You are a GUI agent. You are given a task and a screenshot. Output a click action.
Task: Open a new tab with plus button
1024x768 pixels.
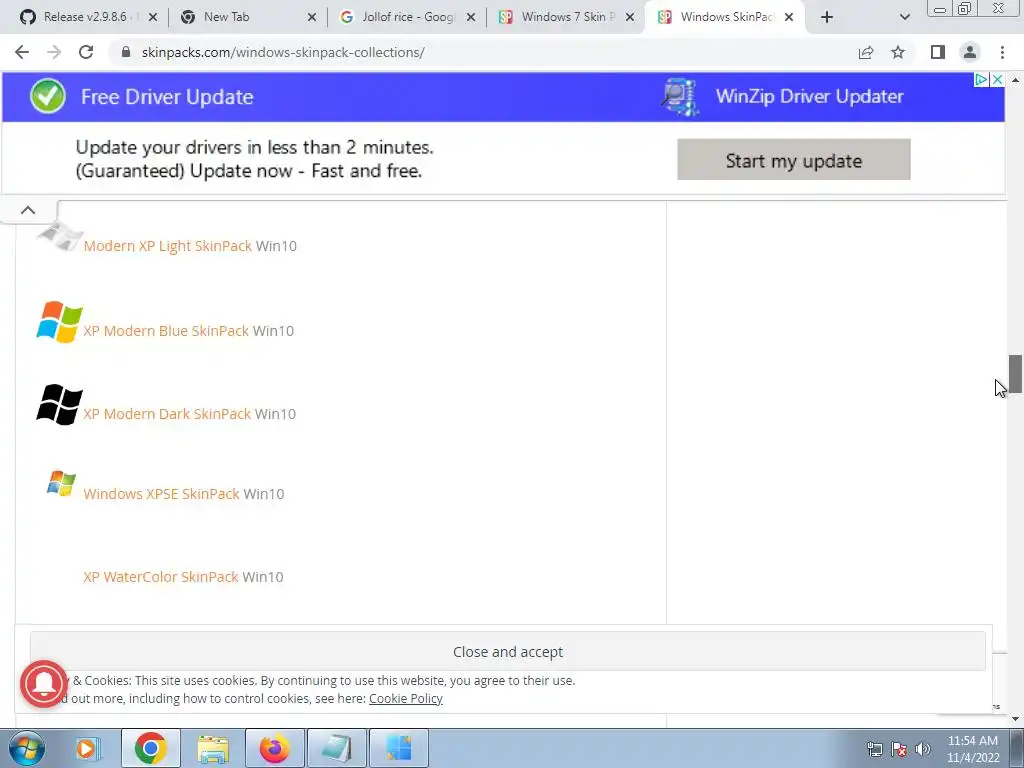pyautogui.click(x=827, y=17)
